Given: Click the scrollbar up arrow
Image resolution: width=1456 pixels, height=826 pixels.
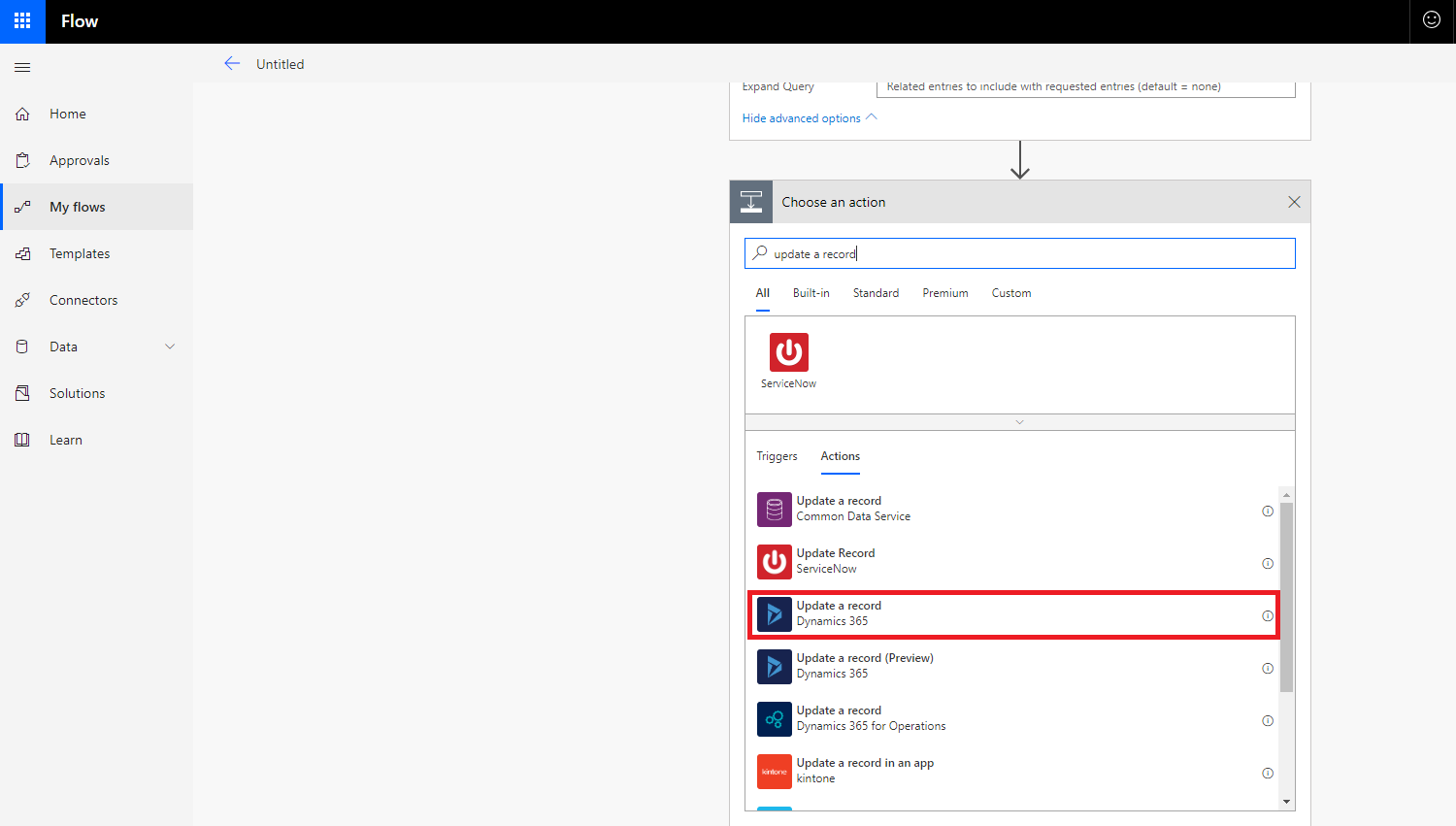Looking at the screenshot, I should [1287, 494].
